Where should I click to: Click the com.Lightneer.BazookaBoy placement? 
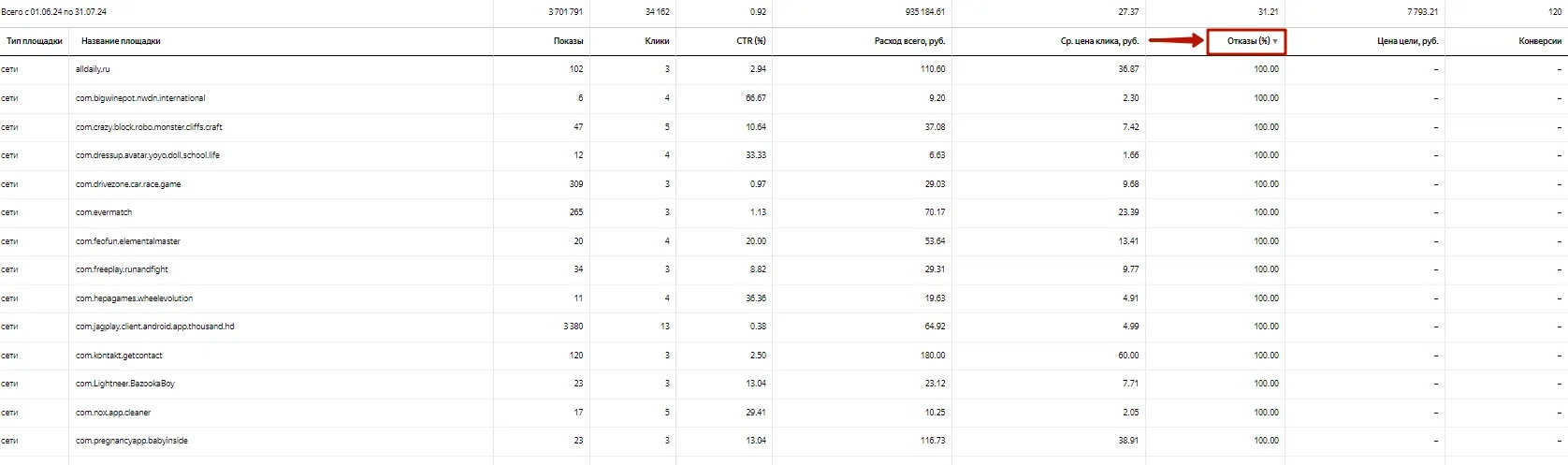click(x=125, y=384)
